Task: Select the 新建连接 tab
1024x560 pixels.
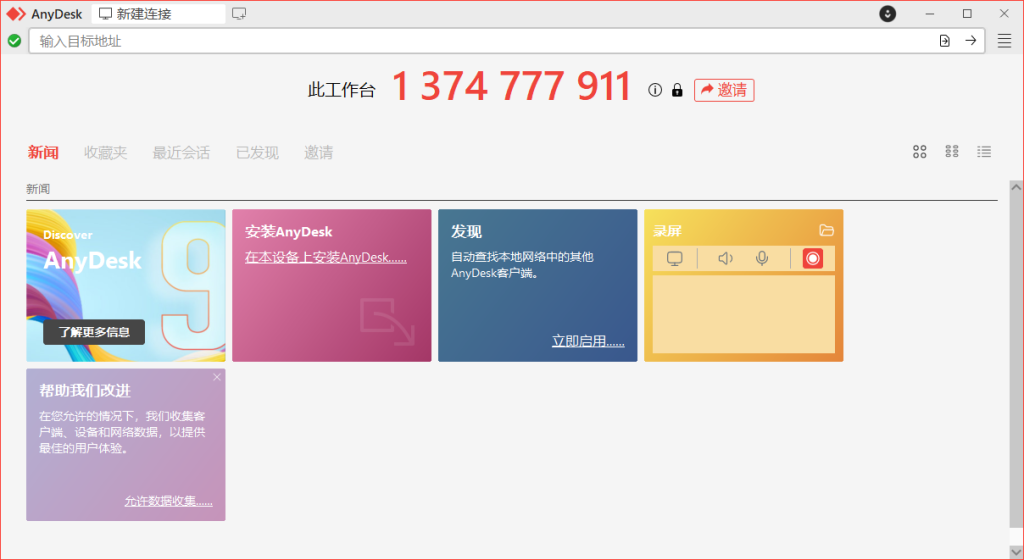Action: pos(159,14)
